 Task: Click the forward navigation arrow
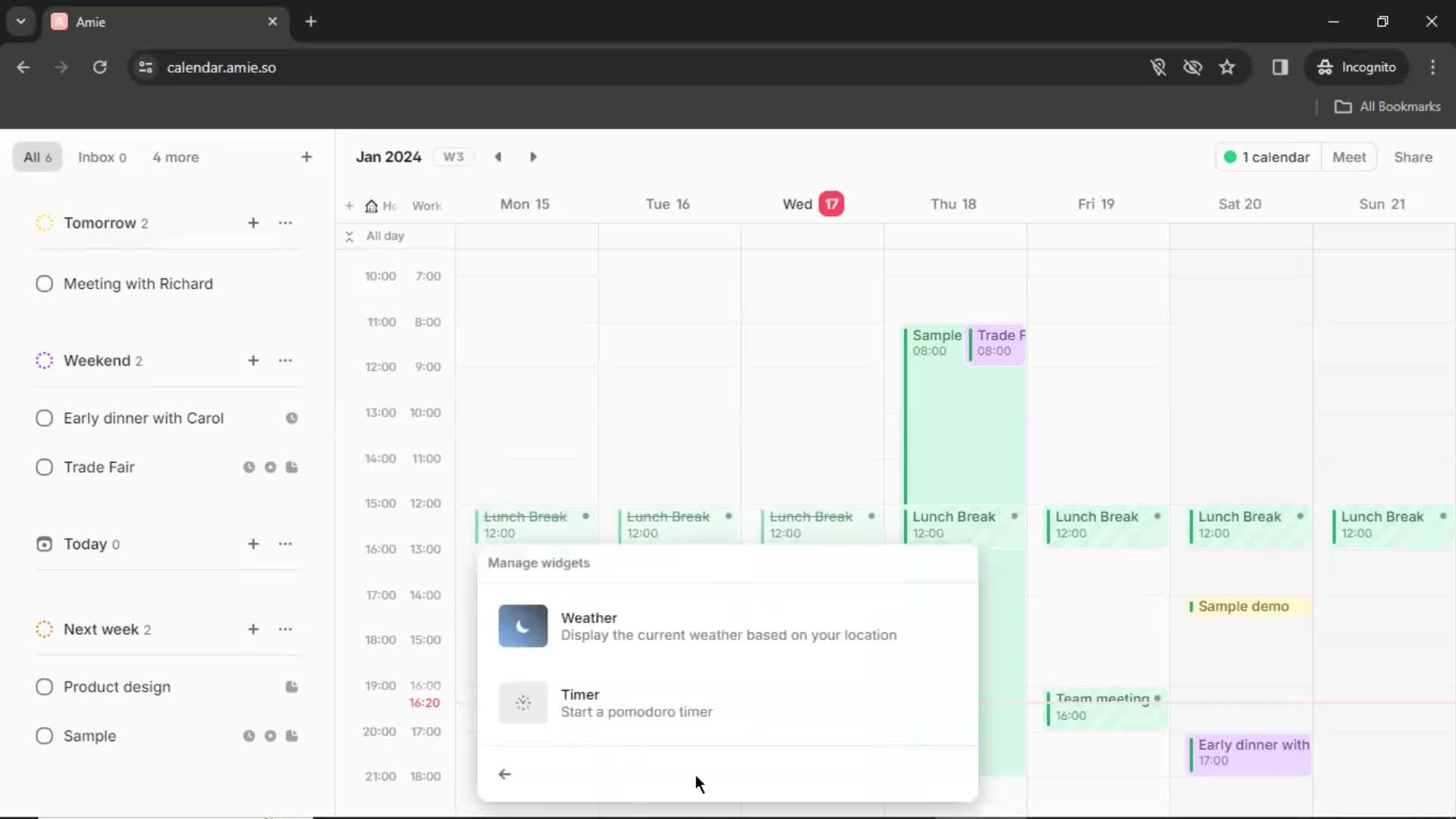point(533,156)
